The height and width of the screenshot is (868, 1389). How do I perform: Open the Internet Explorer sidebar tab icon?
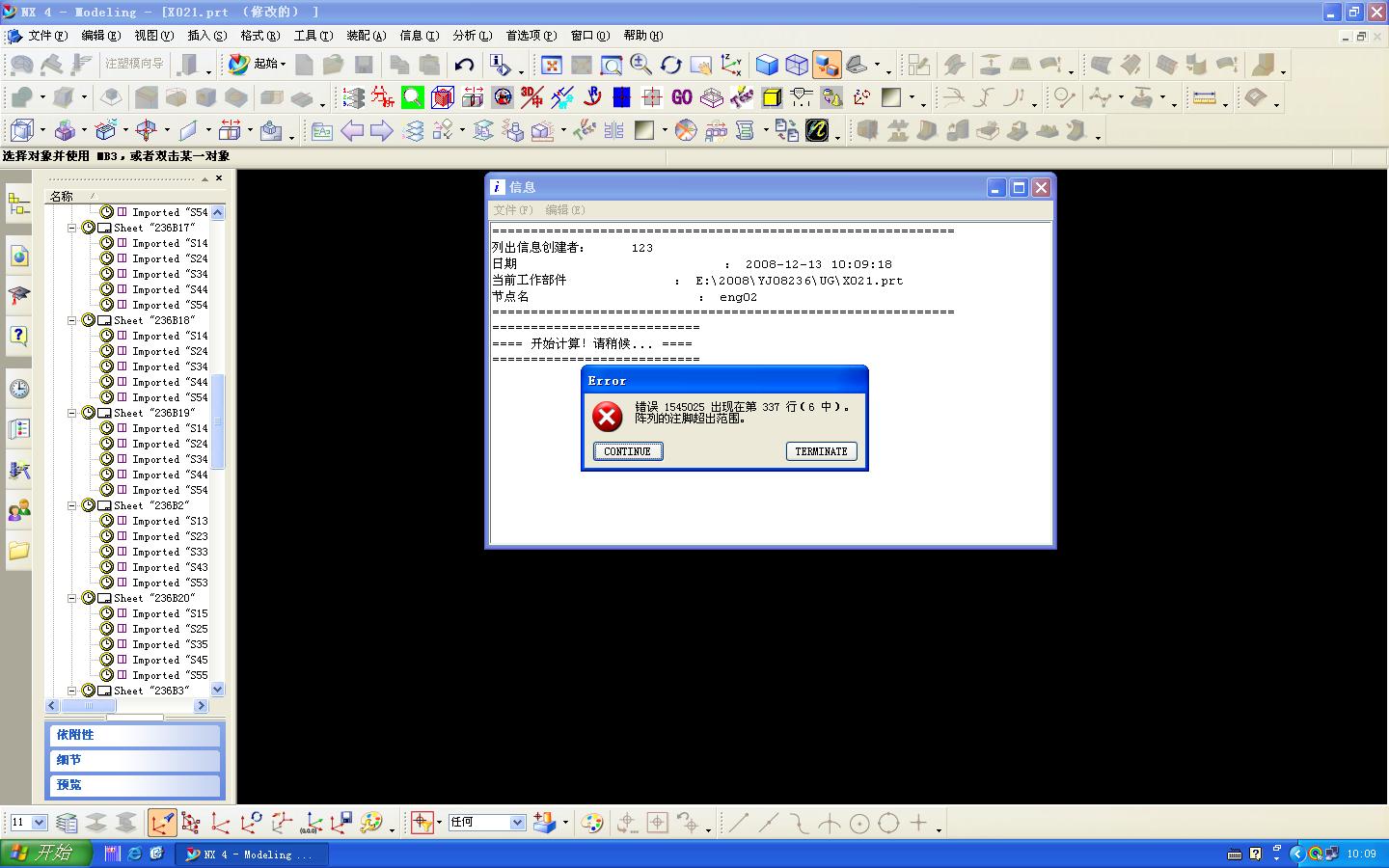click(18, 256)
